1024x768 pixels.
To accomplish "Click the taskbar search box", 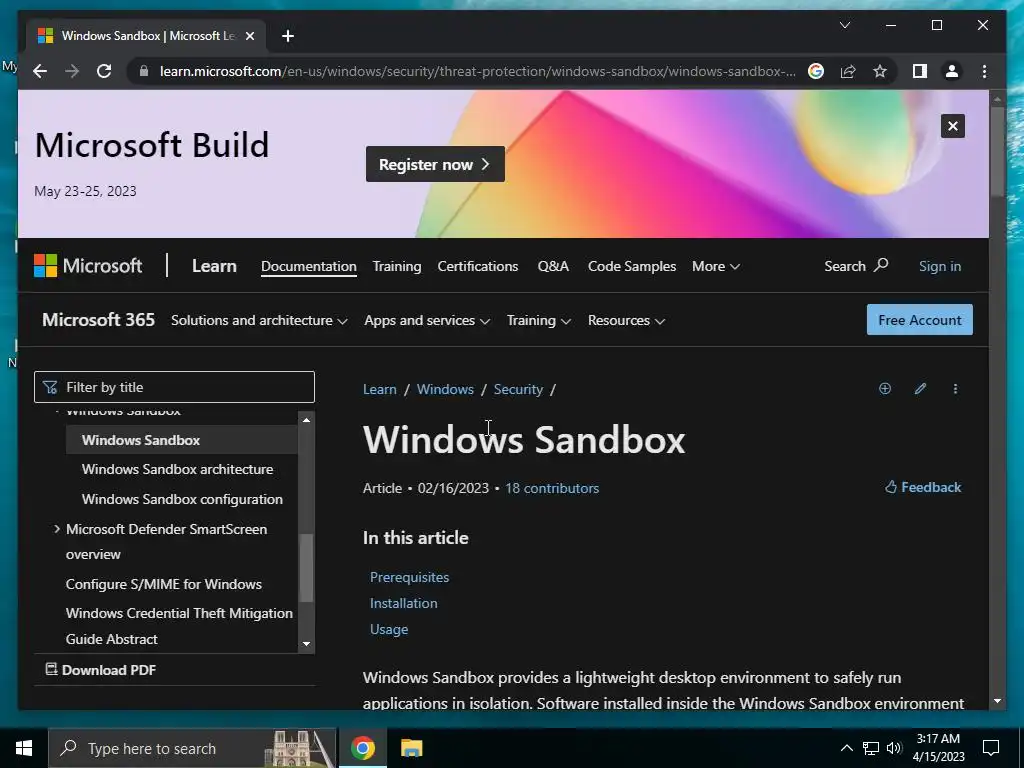I will coord(193,748).
